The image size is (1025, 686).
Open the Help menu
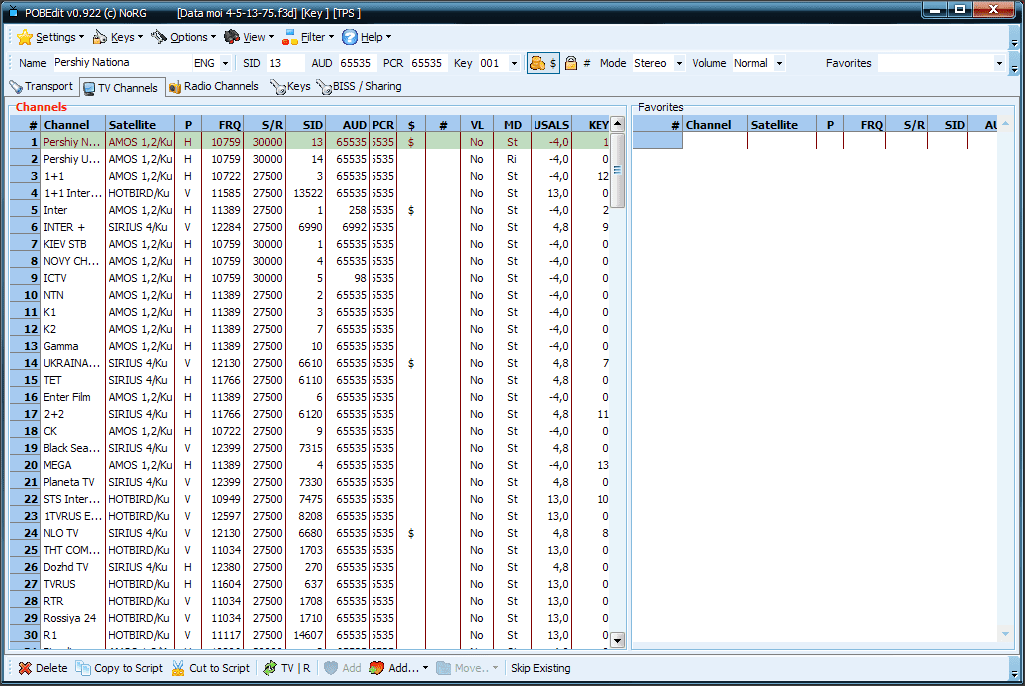pos(366,37)
